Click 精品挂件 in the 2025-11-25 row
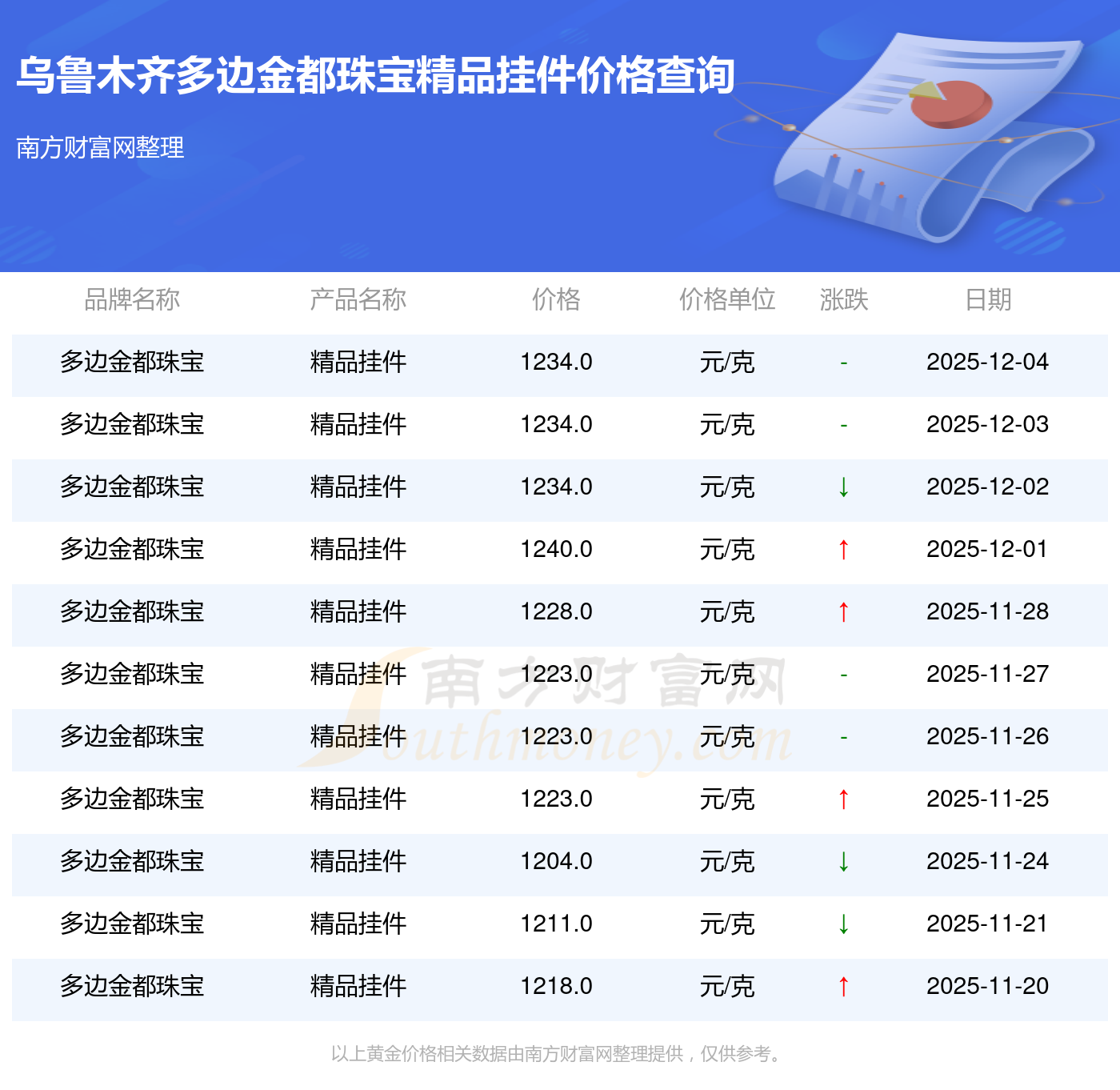 pyautogui.click(x=358, y=799)
